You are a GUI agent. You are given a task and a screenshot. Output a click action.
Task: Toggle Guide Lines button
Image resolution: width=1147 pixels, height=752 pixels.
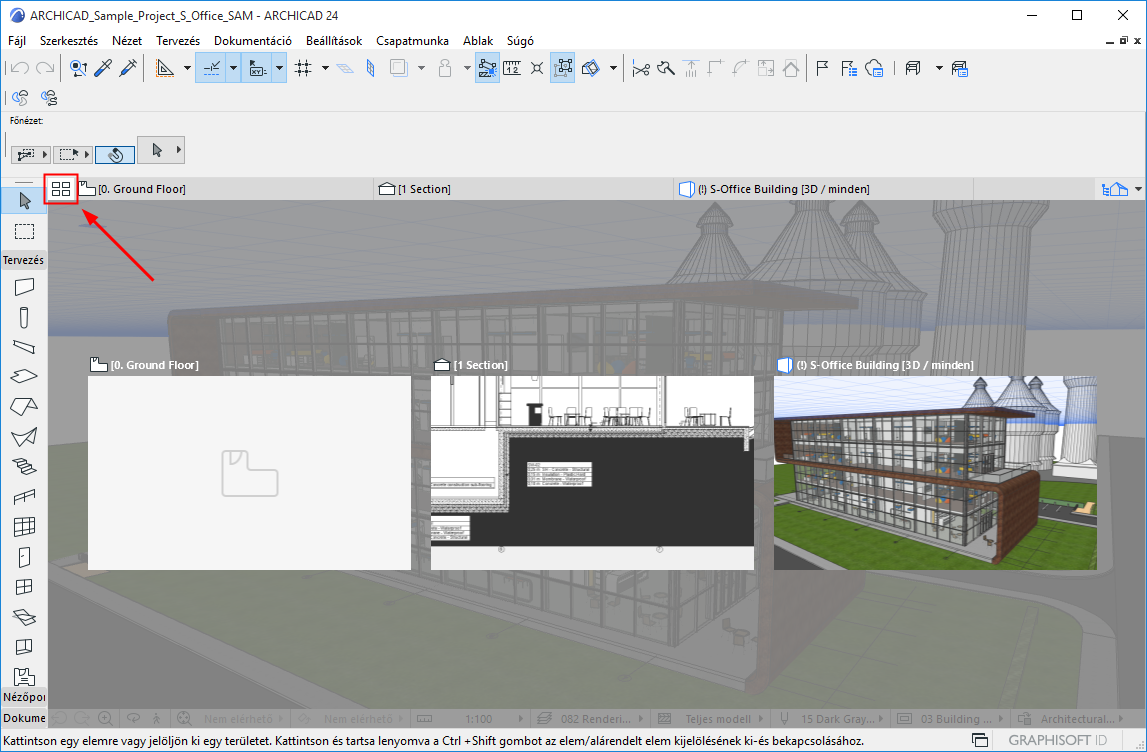164,68
